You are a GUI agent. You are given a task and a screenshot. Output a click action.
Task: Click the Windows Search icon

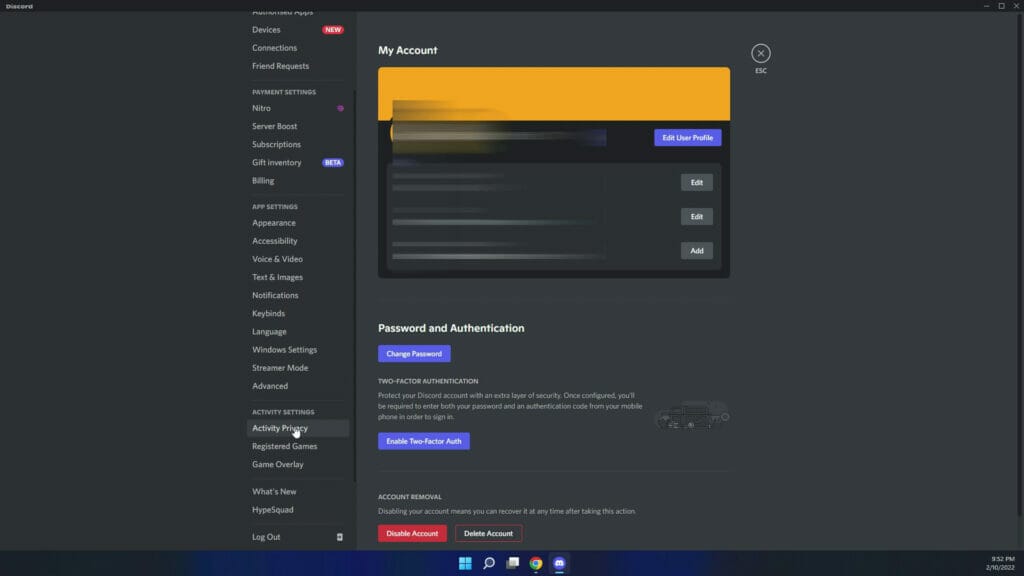tap(488, 563)
